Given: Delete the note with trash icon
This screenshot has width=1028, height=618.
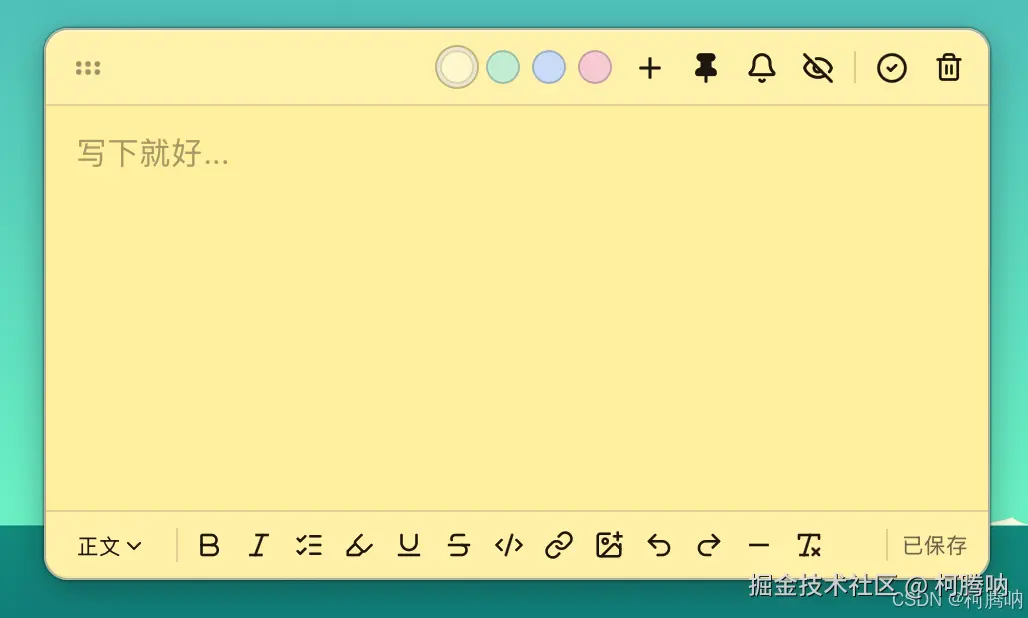Looking at the screenshot, I should tap(949, 68).
